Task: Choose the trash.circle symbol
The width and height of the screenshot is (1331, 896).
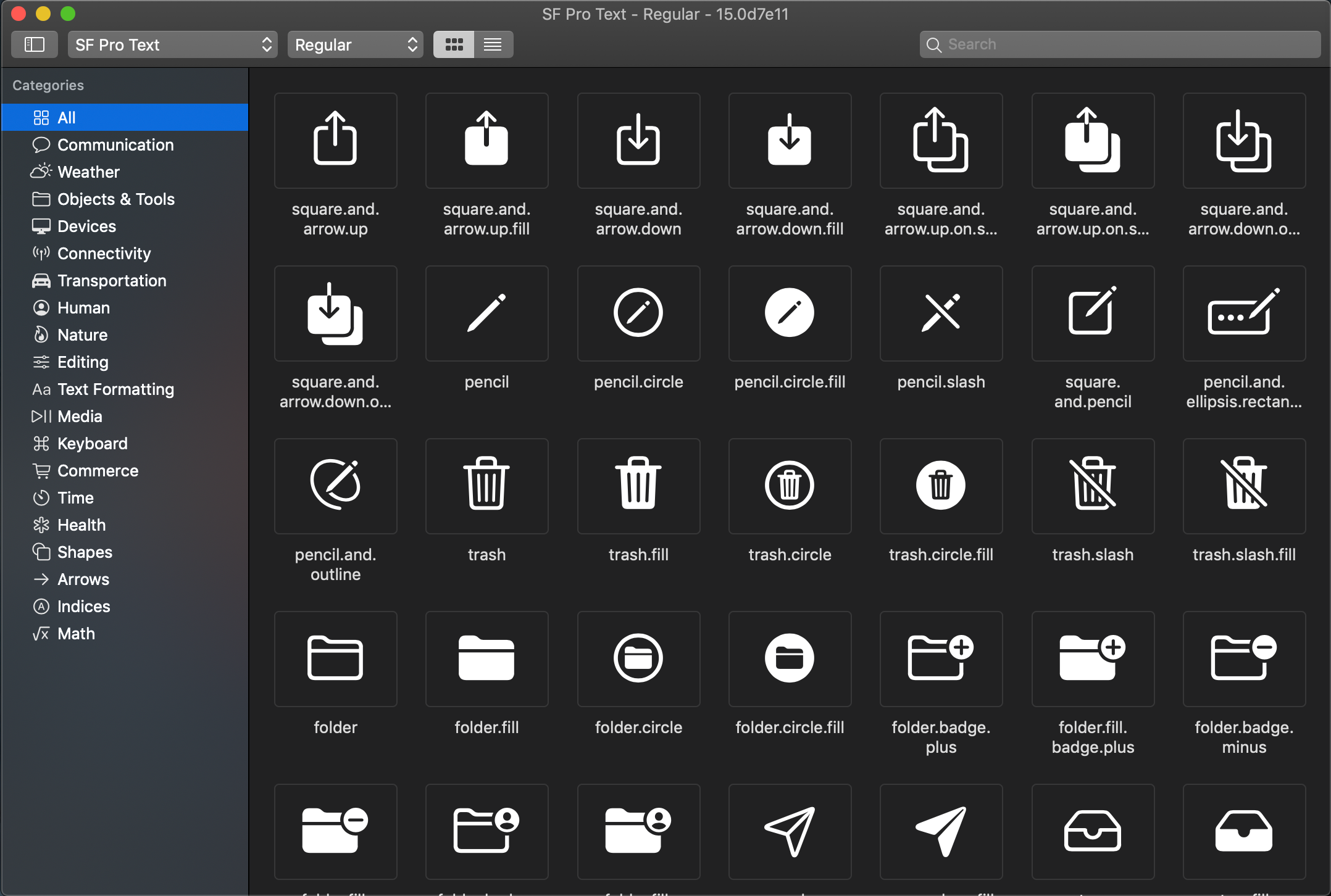Action: click(x=789, y=486)
